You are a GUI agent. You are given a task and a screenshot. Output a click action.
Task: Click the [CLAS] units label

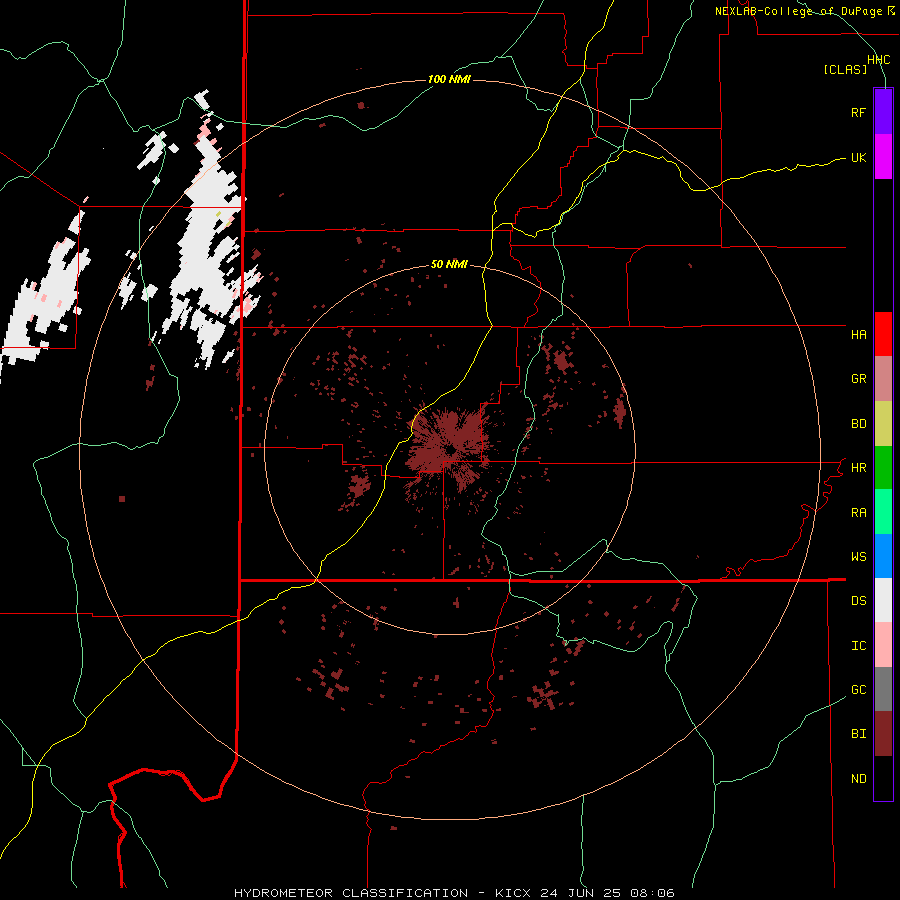click(x=845, y=70)
